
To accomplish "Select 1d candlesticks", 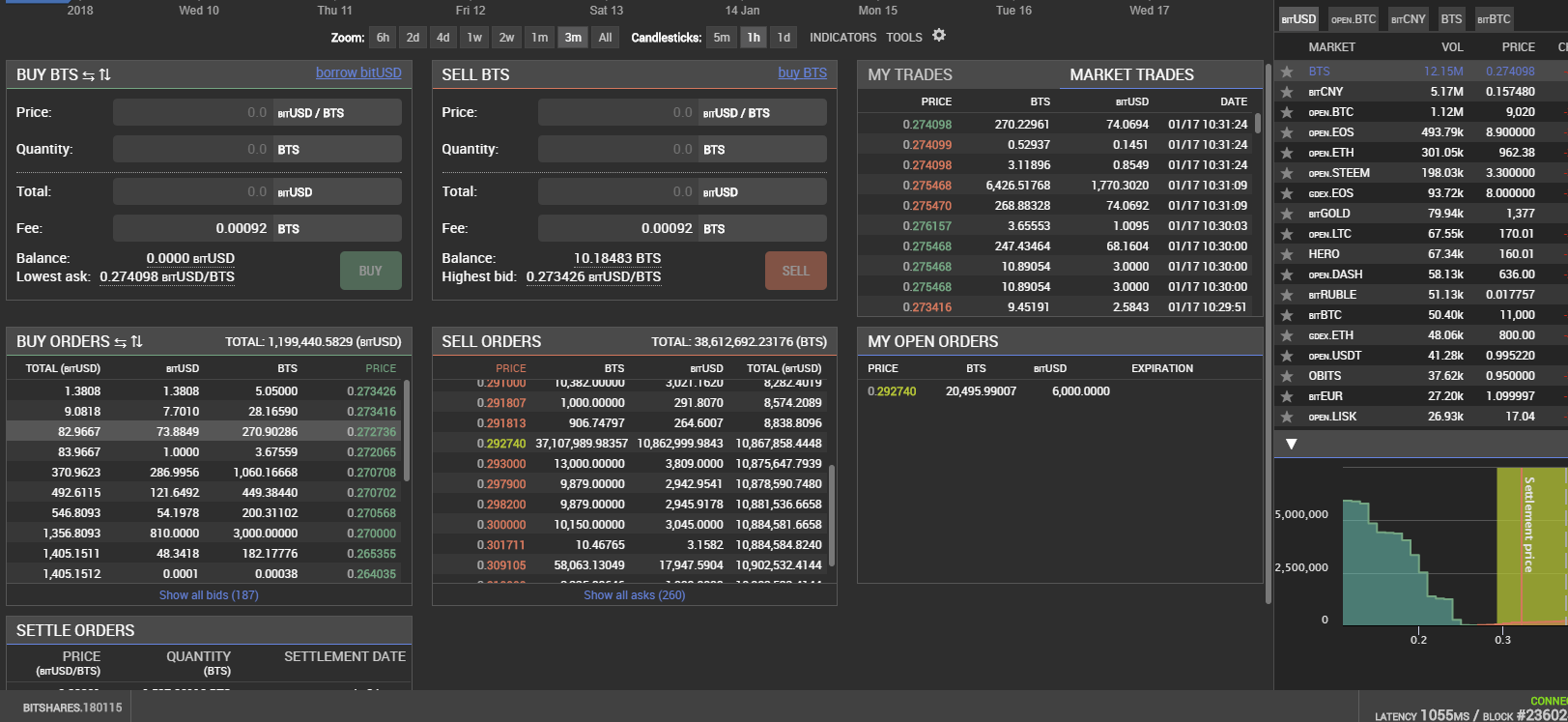I will coord(784,38).
